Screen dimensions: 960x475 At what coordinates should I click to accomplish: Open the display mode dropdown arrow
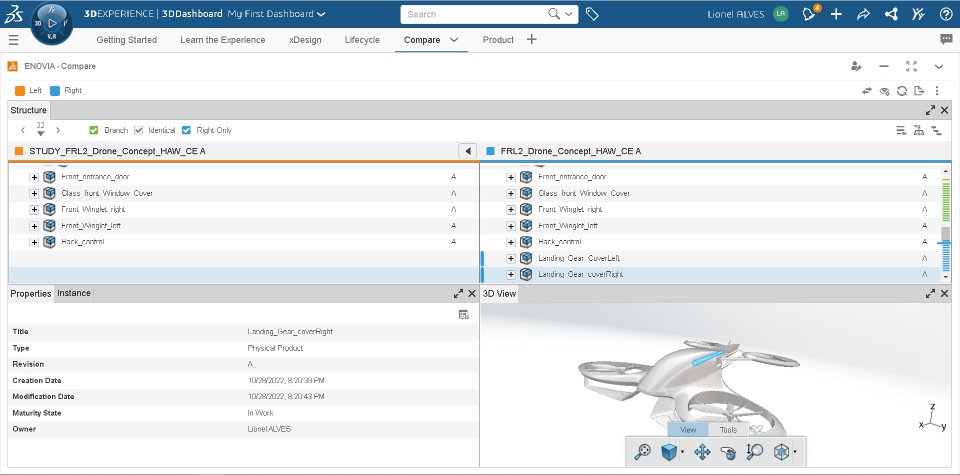(794, 452)
